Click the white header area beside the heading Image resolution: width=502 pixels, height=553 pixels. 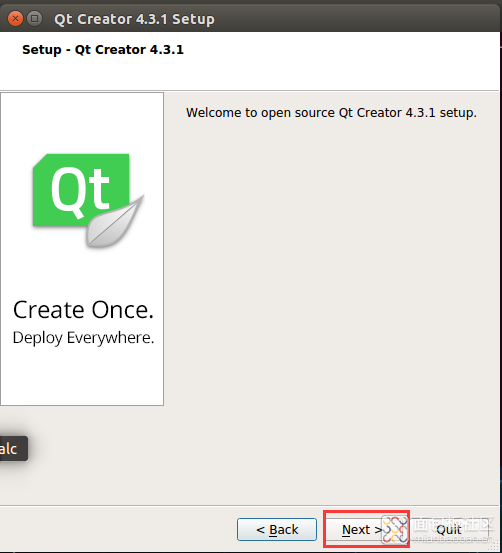(339, 60)
